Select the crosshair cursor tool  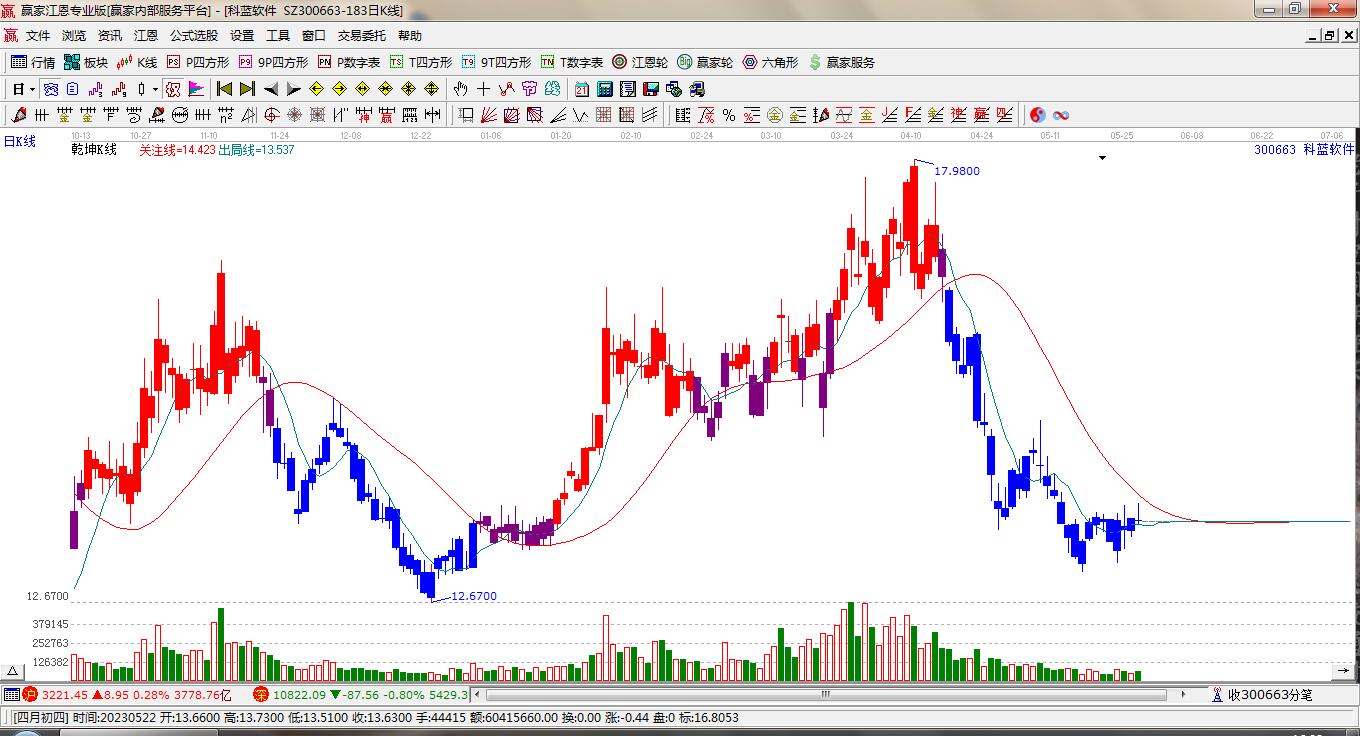(x=483, y=89)
